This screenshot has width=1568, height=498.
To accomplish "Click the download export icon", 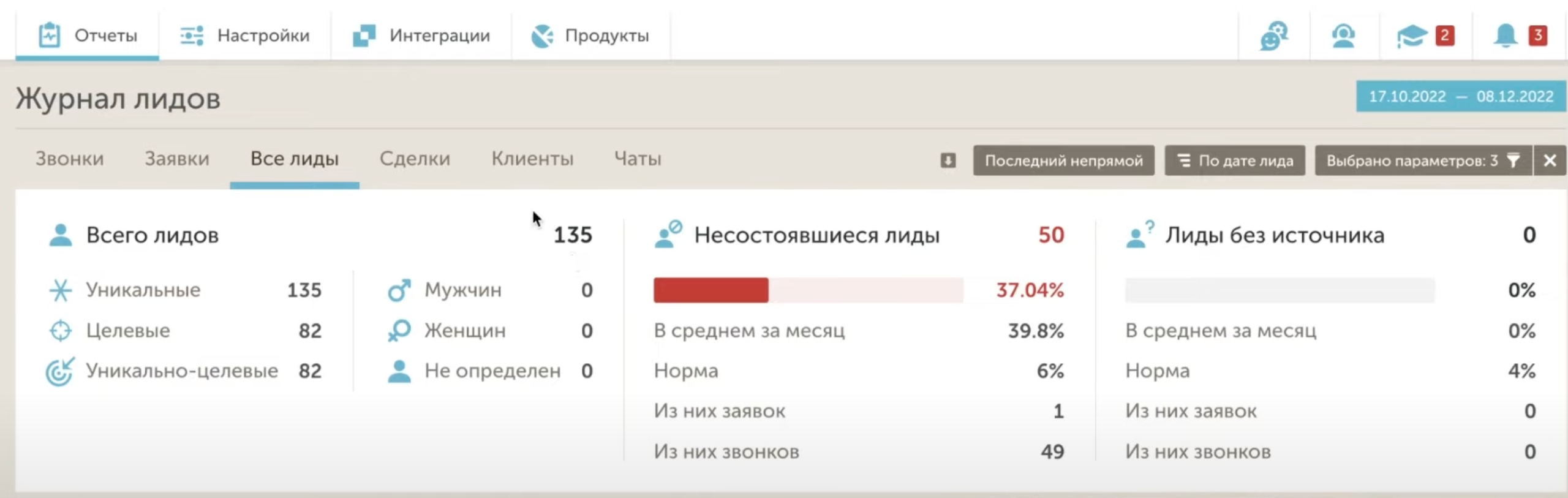I will (948, 160).
